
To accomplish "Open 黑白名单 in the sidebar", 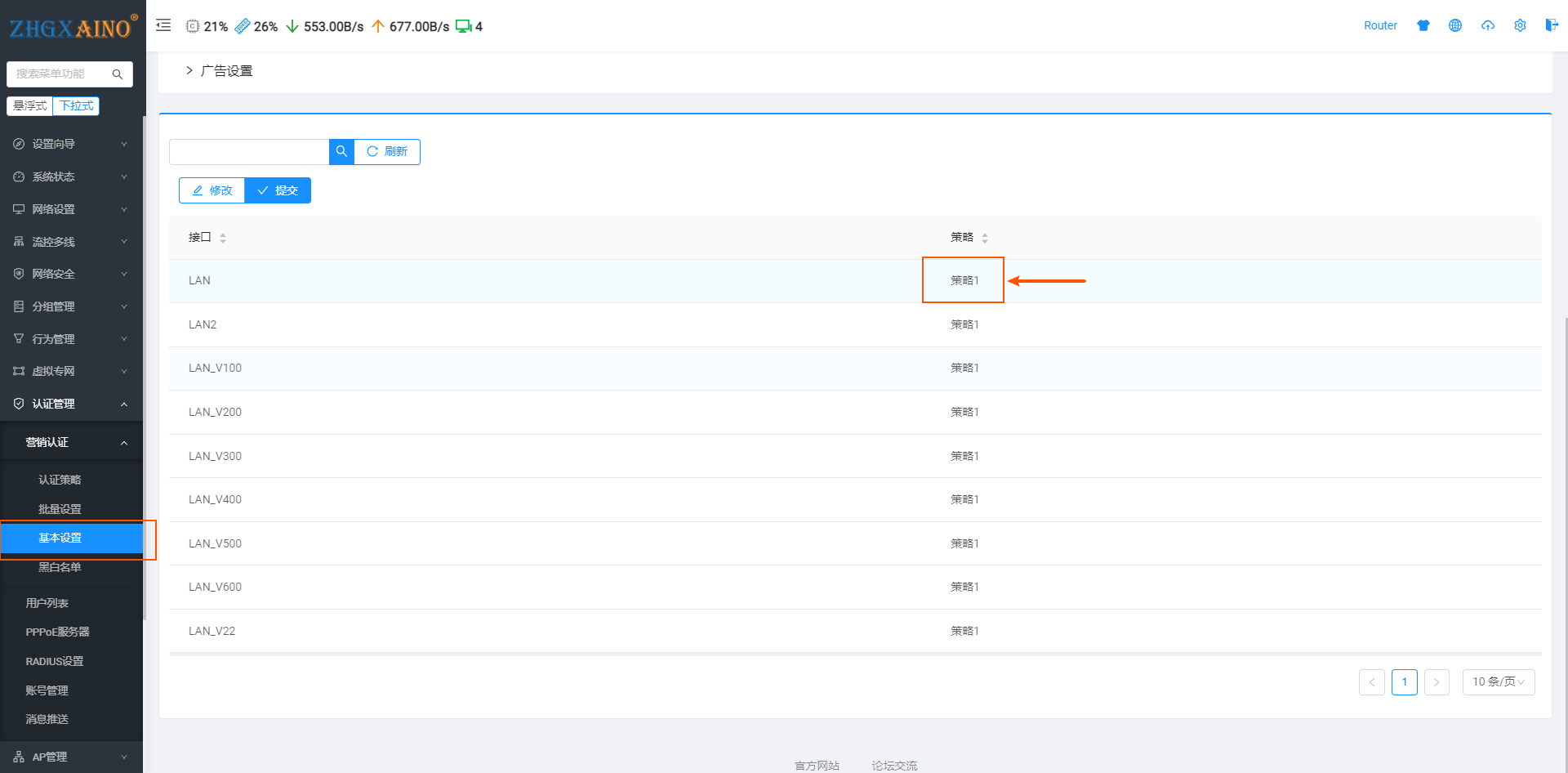I will [60, 567].
